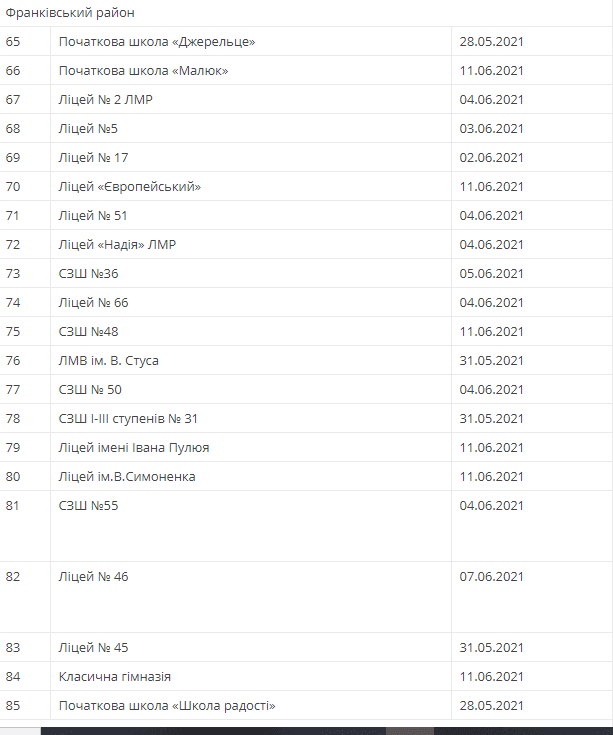
Task: Select Початкова школа «Школа радості»
Action: 167,706
